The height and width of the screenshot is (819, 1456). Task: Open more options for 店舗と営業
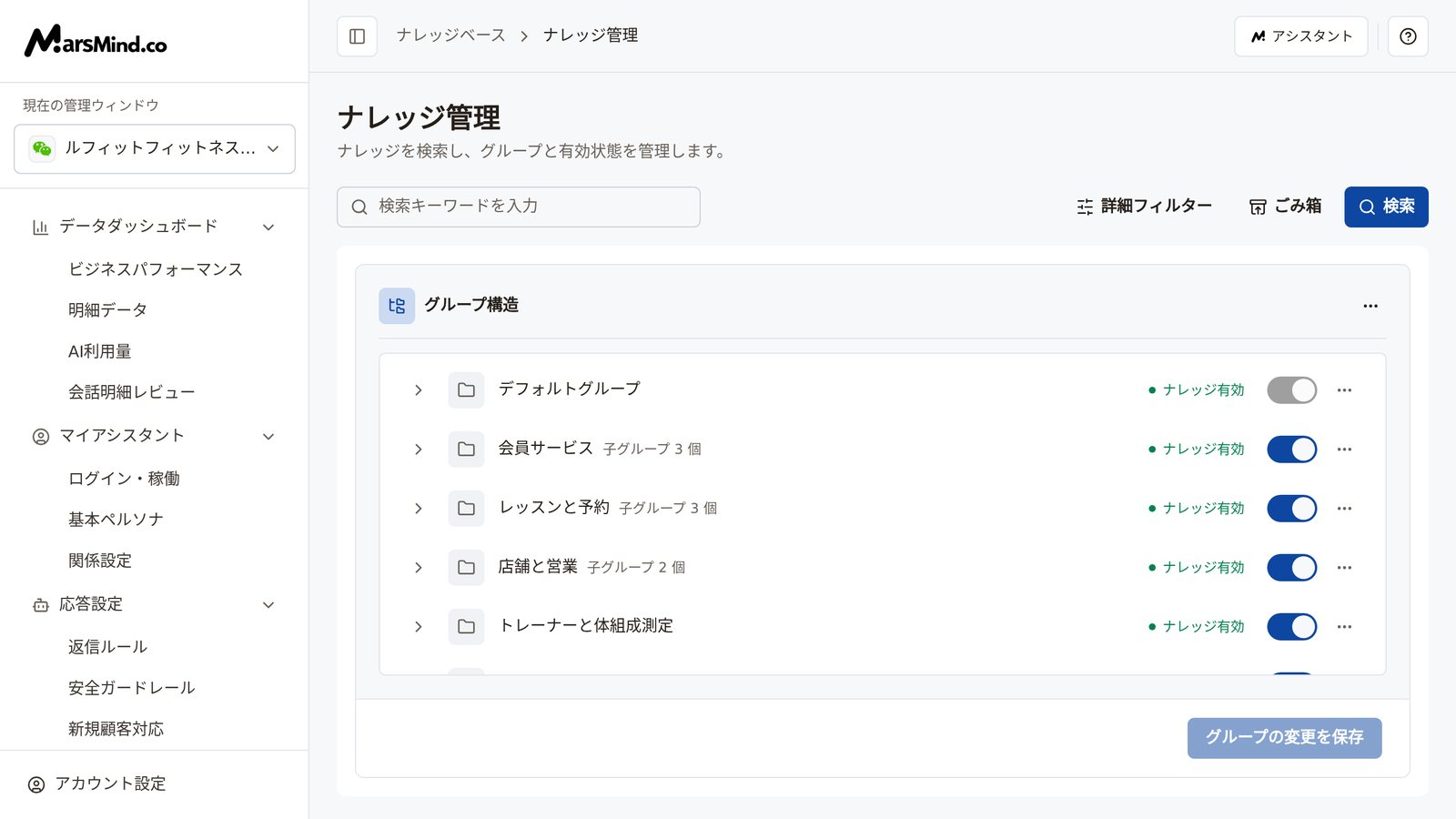1344,568
